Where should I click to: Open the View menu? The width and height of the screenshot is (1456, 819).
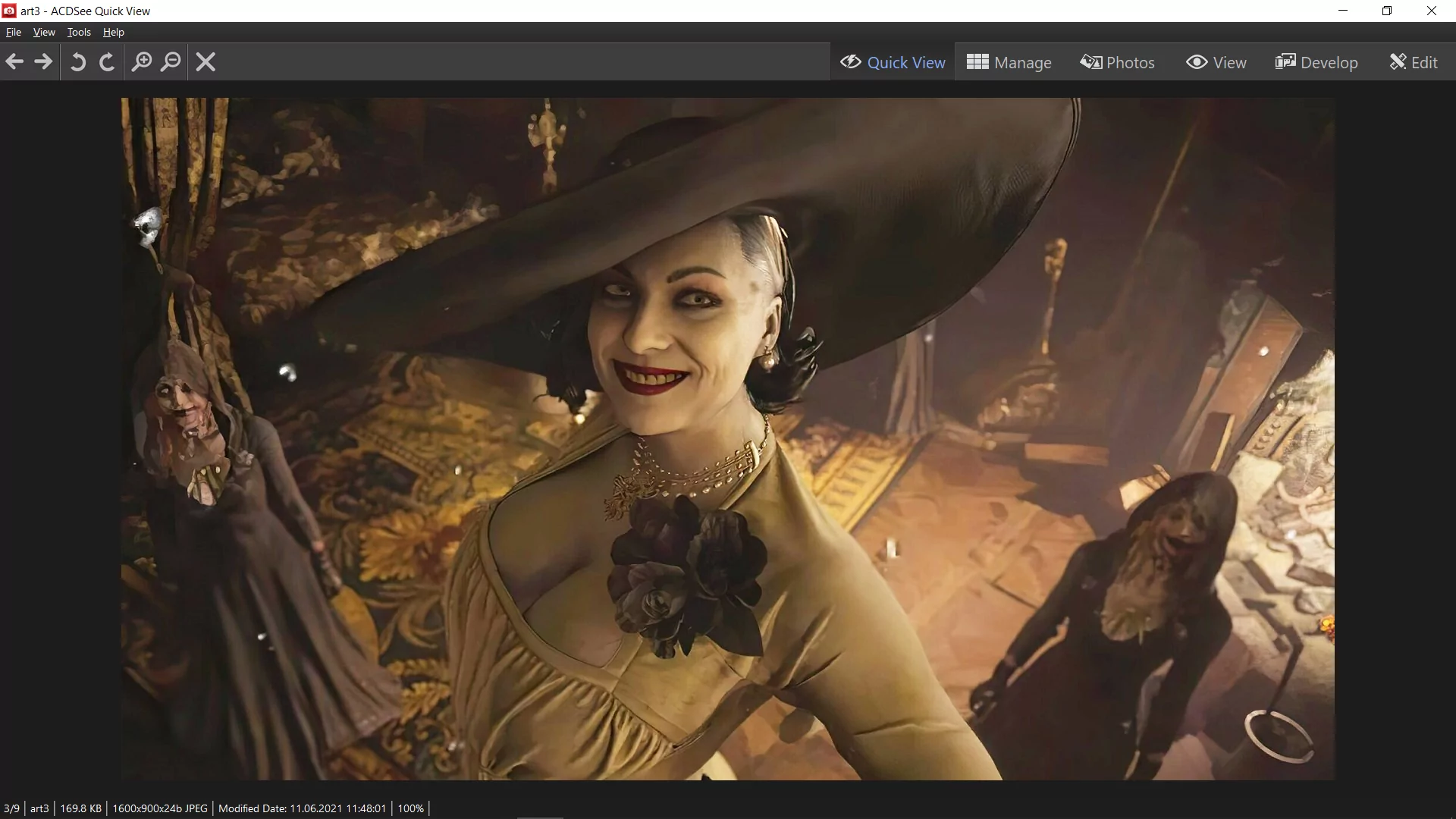point(44,32)
